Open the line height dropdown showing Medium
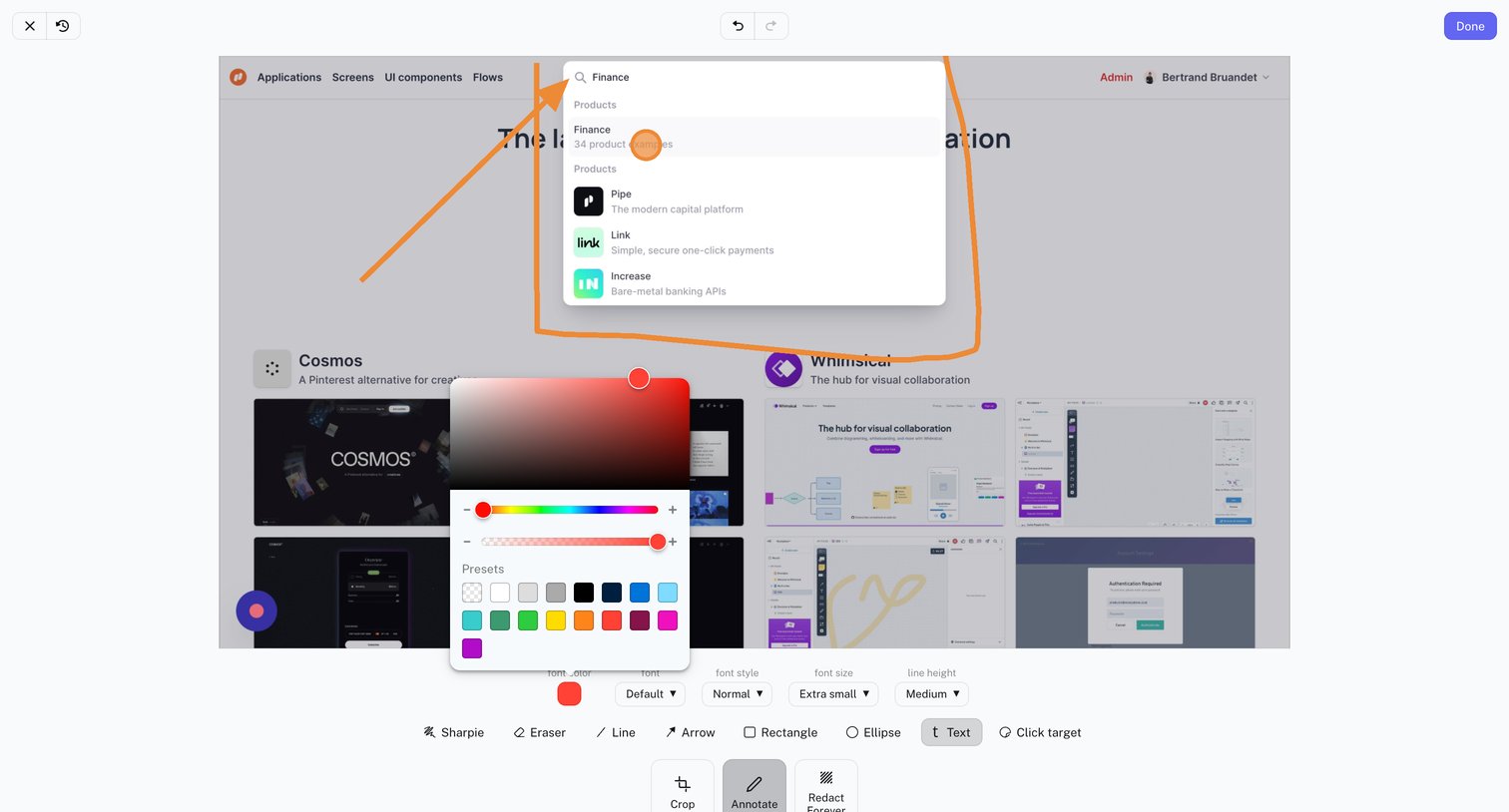Screen dimensions: 1509x812 click(932, 694)
